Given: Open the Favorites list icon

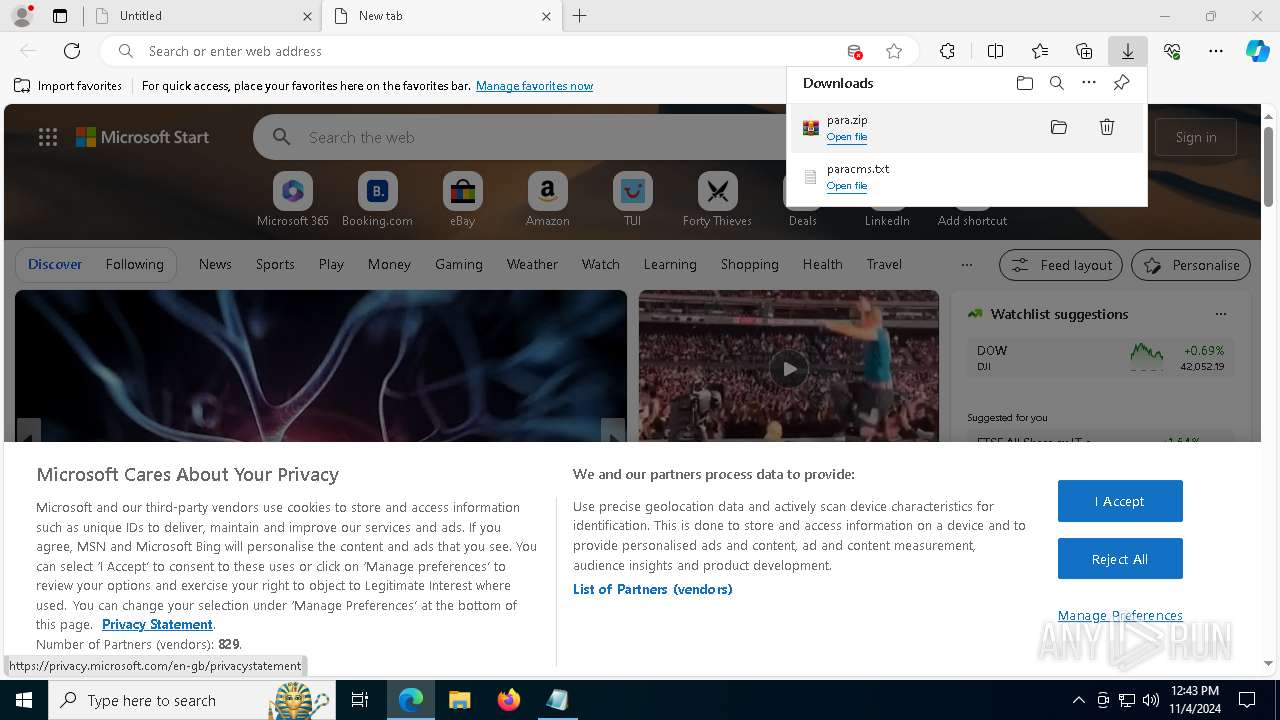Looking at the screenshot, I should tap(1040, 51).
